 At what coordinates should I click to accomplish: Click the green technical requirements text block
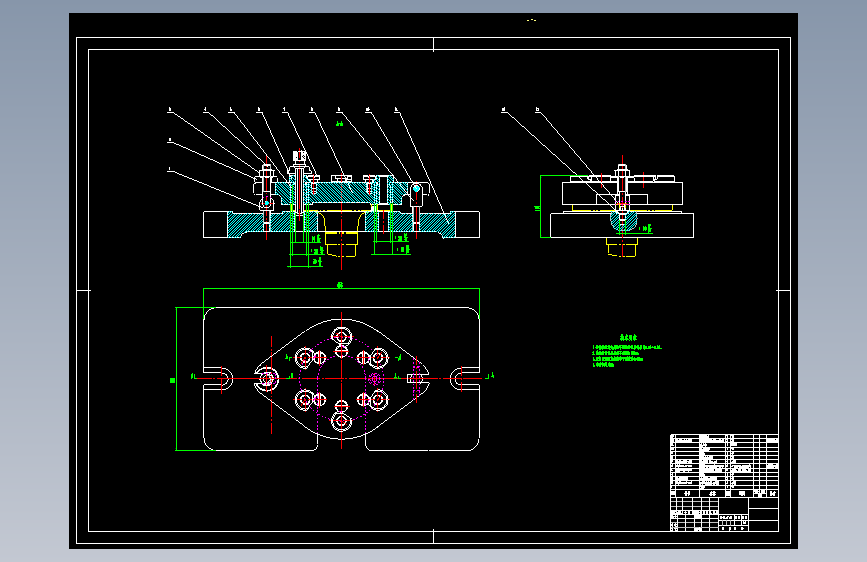(627, 351)
